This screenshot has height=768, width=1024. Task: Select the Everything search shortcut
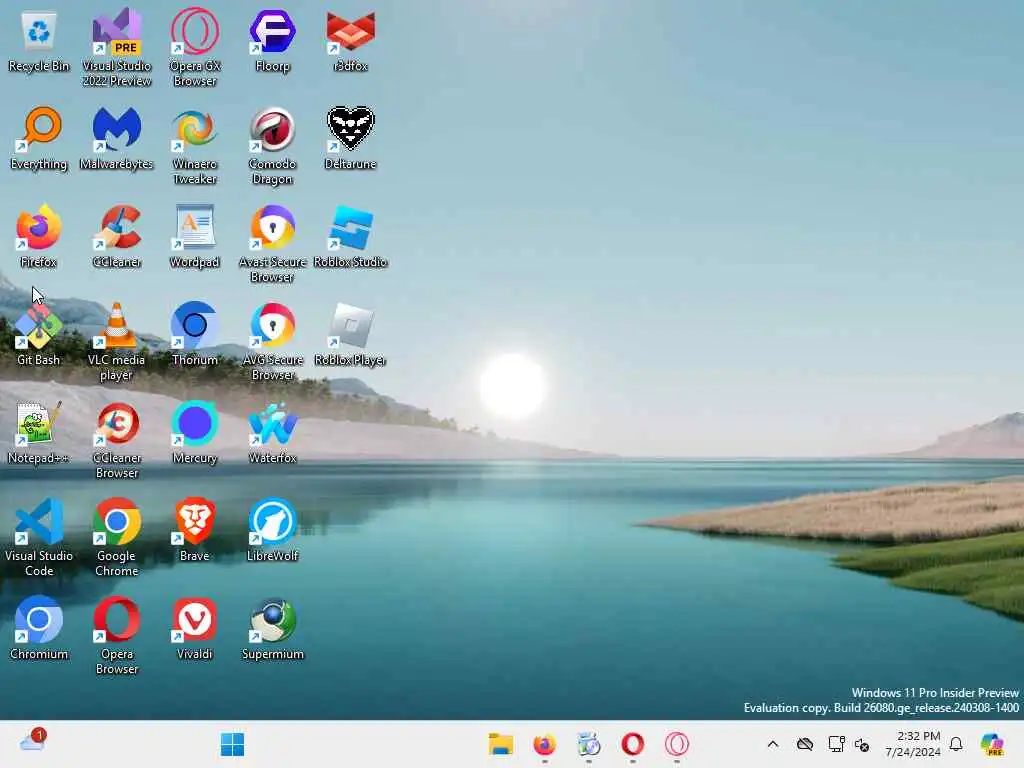tap(39, 138)
